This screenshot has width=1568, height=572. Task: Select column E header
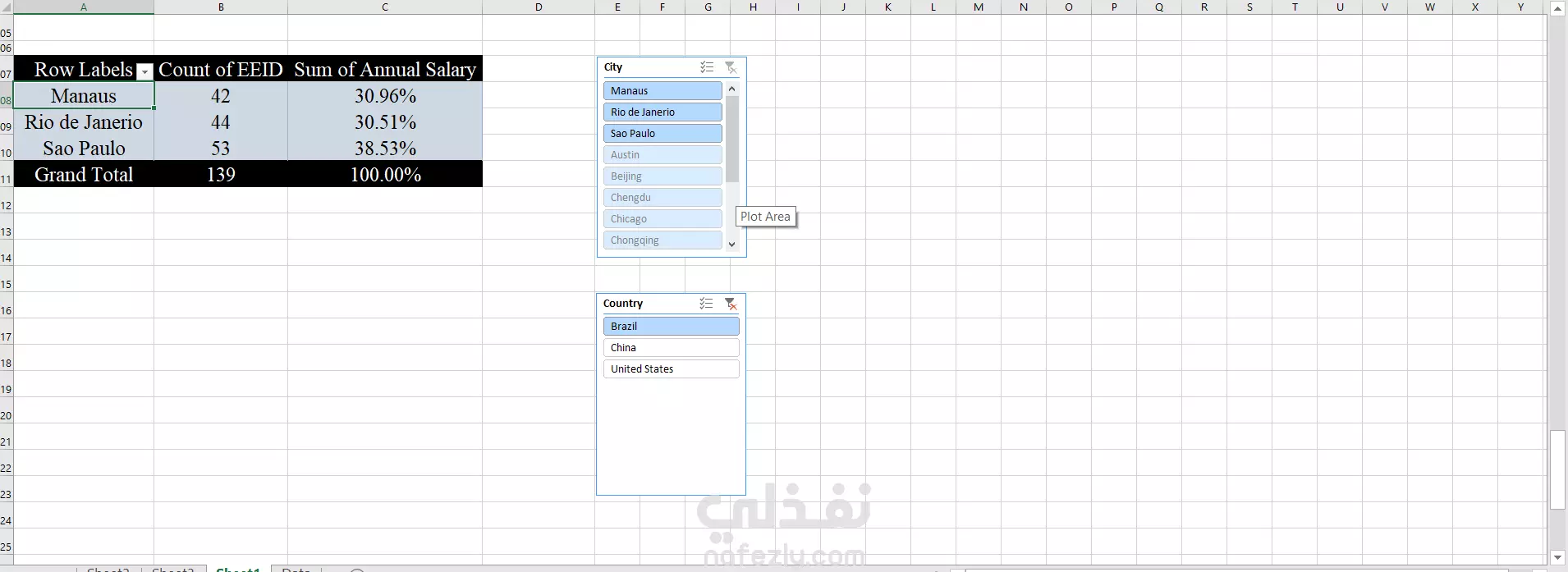(x=617, y=7)
